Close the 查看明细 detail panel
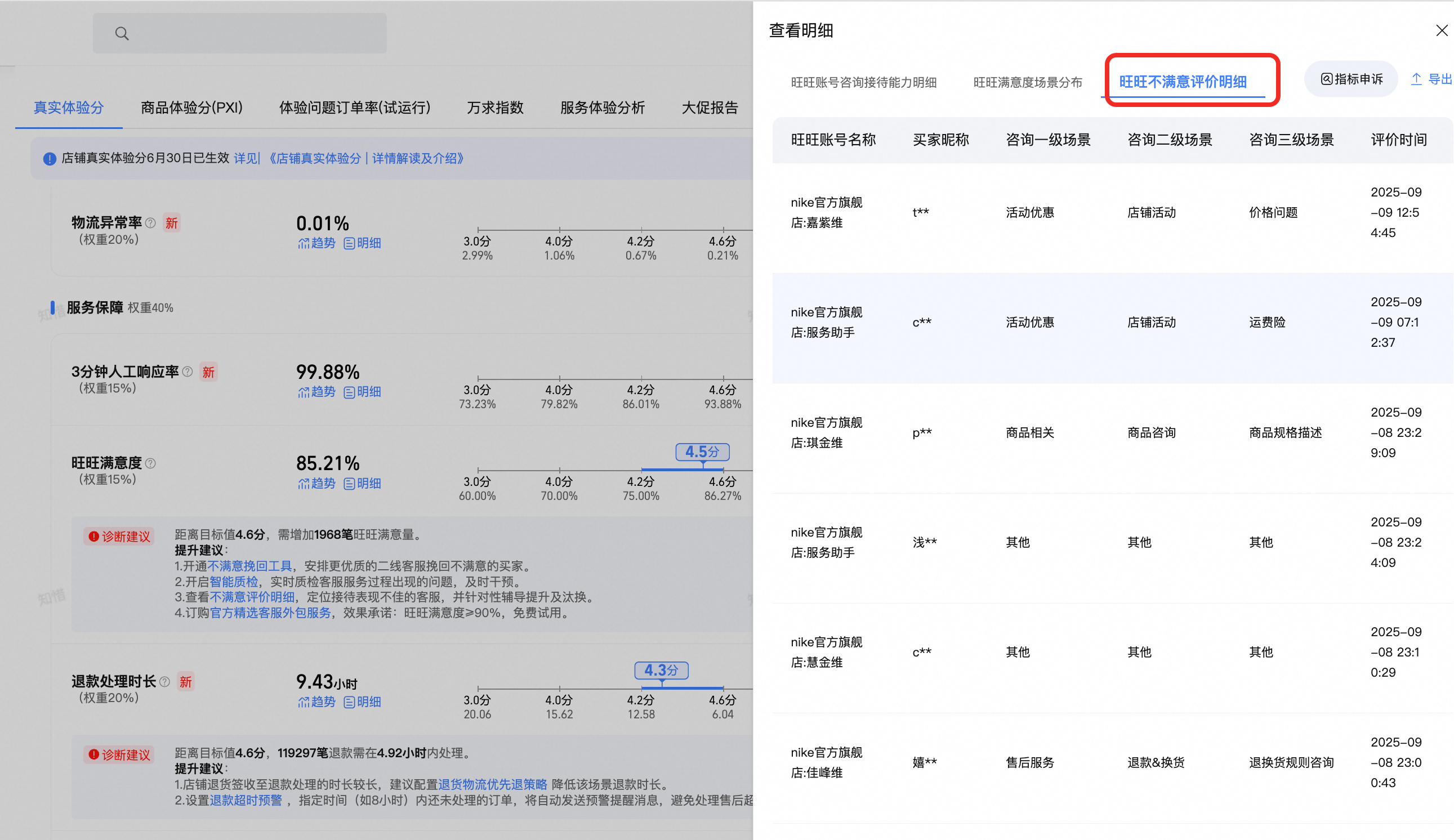1454x840 pixels. (1441, 30)
